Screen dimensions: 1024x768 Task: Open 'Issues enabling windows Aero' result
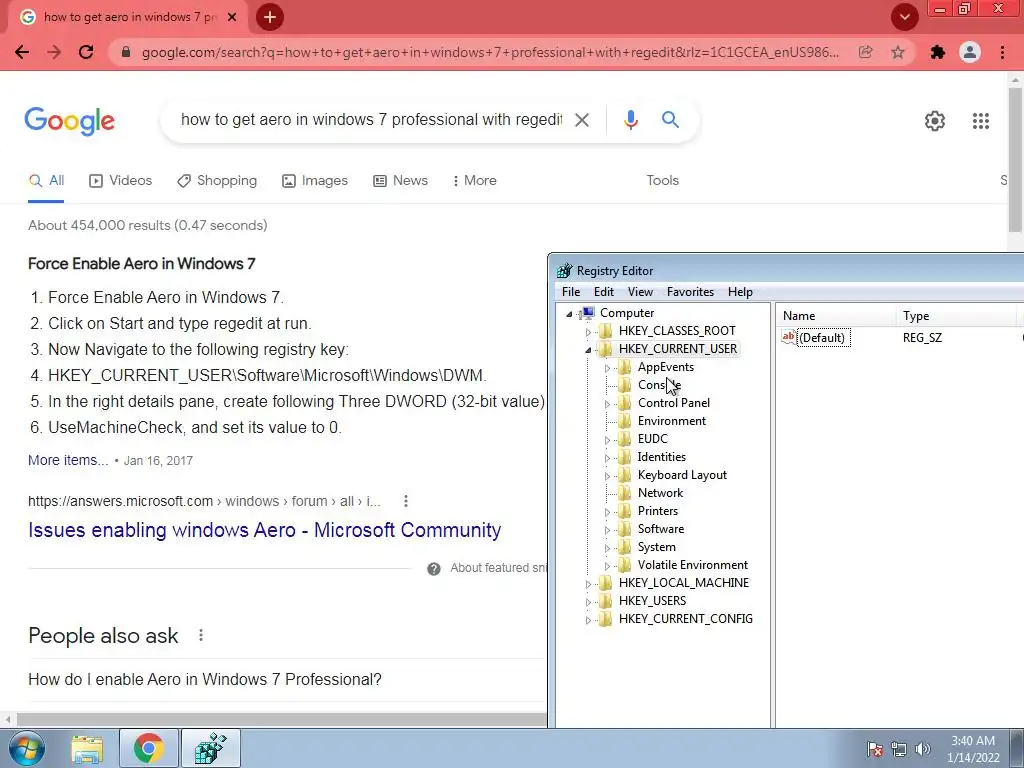[x=264, y=530]
